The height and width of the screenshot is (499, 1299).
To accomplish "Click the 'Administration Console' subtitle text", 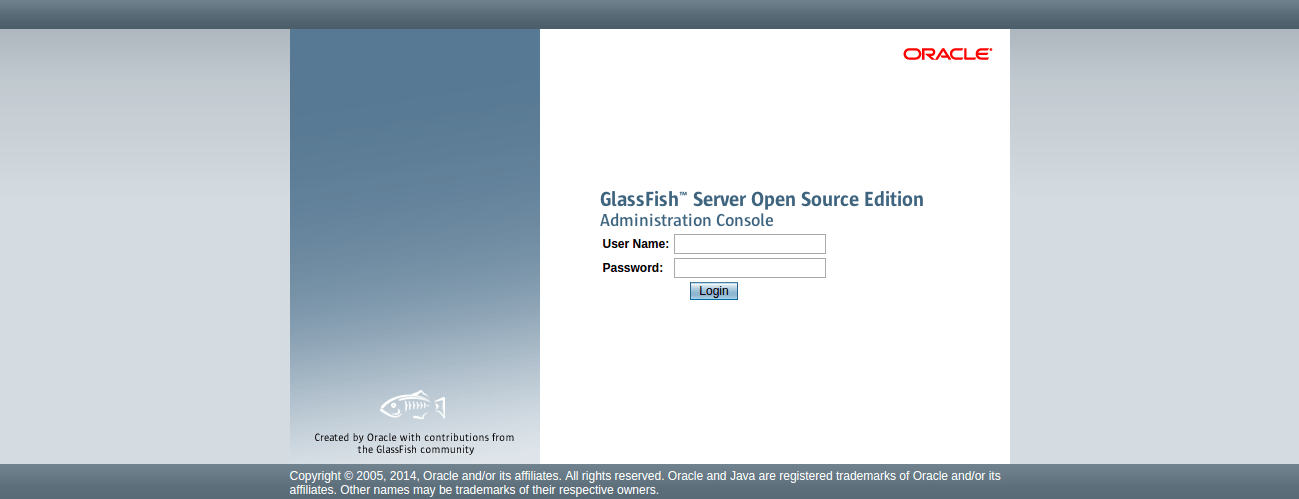I will [x=687, y=220].
